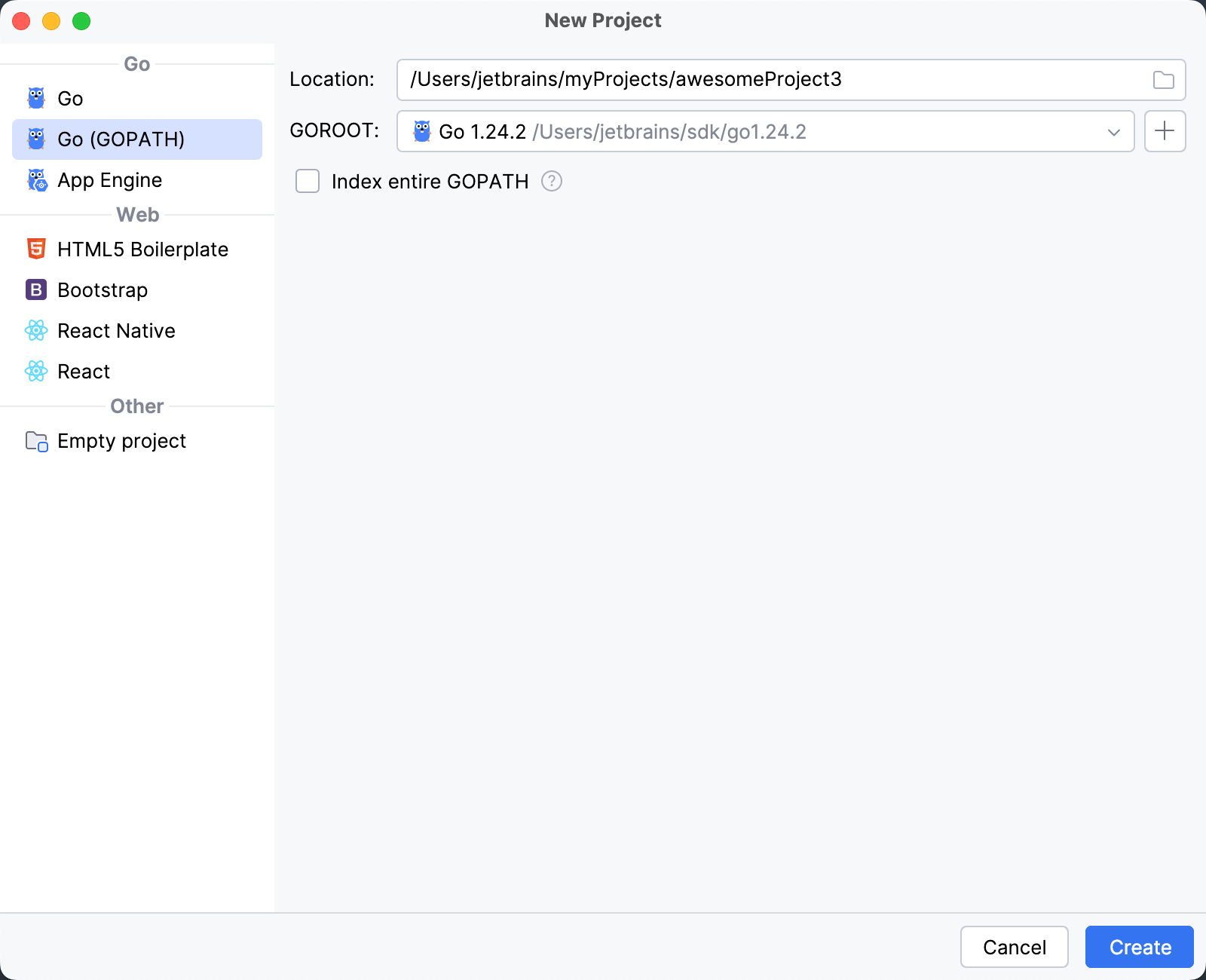The width and height of the screenshot is (1206, 980).
Task: Click the help icon beside Index entire GOPATH
Action: point(551,181)
